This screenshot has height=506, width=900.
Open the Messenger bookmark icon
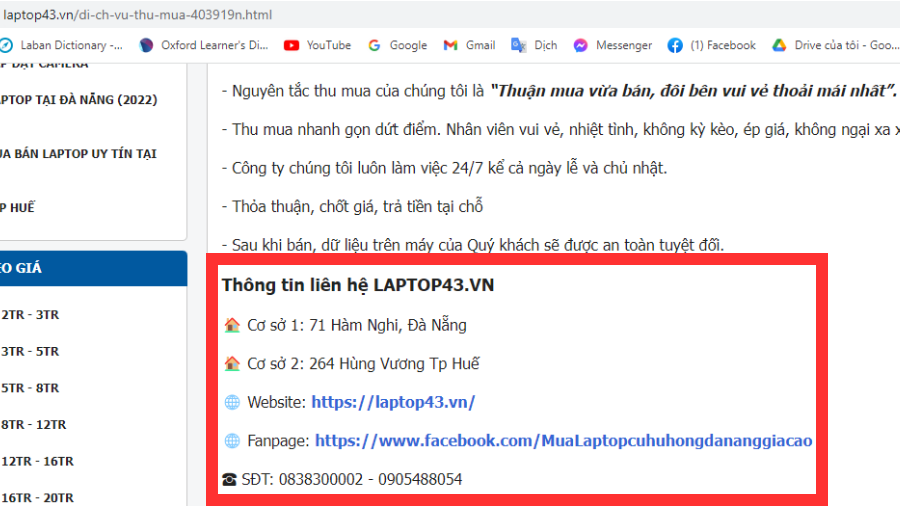coord(580,45)
